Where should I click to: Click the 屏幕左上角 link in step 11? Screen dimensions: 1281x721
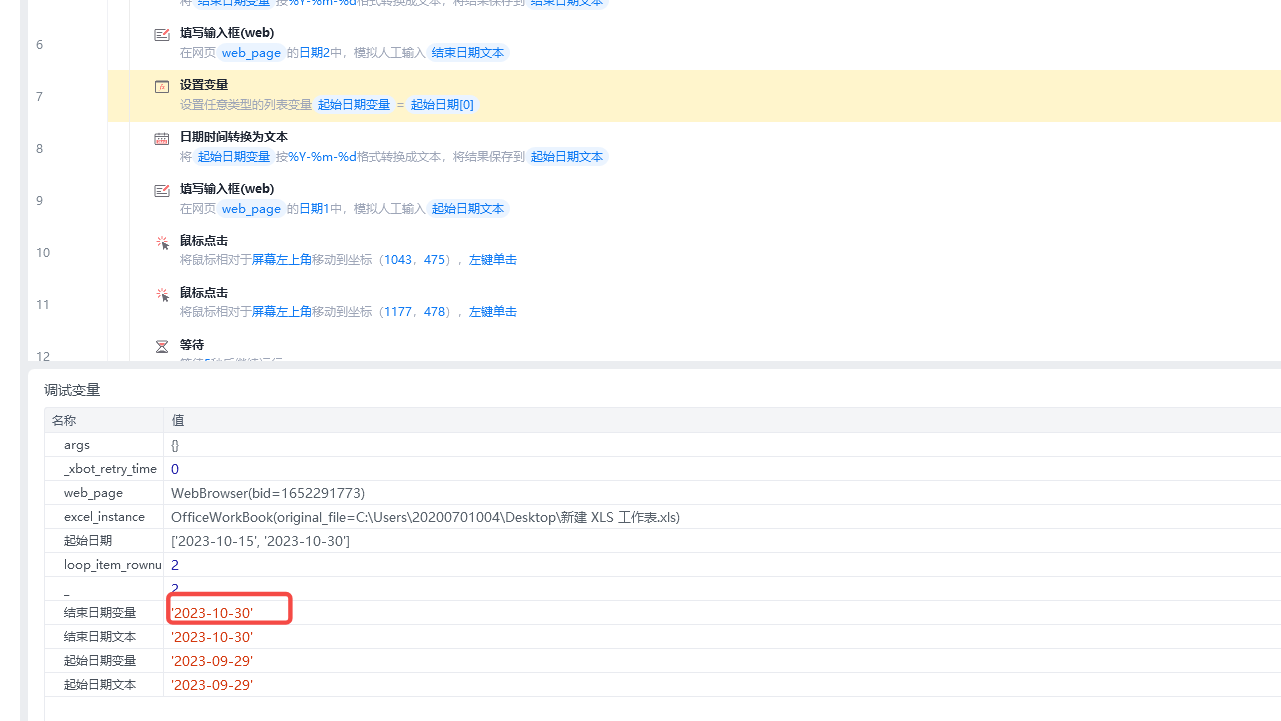pyautogui.click(x=282, y=312)
